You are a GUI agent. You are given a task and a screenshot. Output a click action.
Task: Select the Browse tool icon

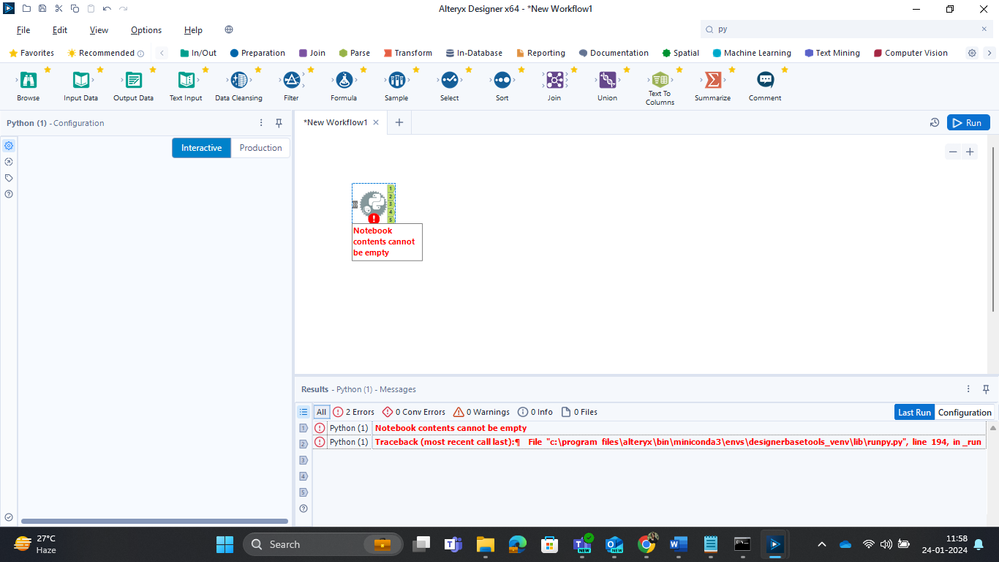coord(28,80)
